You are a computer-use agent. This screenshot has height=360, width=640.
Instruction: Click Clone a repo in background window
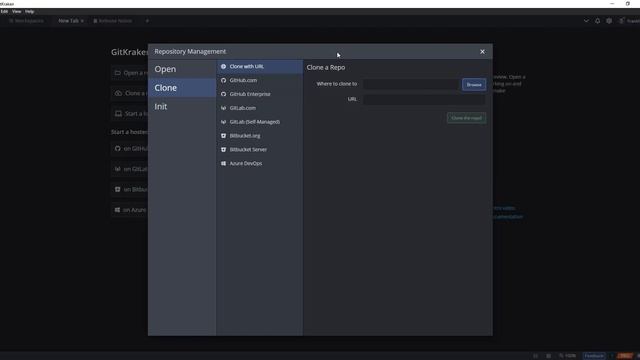[x=130, y=93]
